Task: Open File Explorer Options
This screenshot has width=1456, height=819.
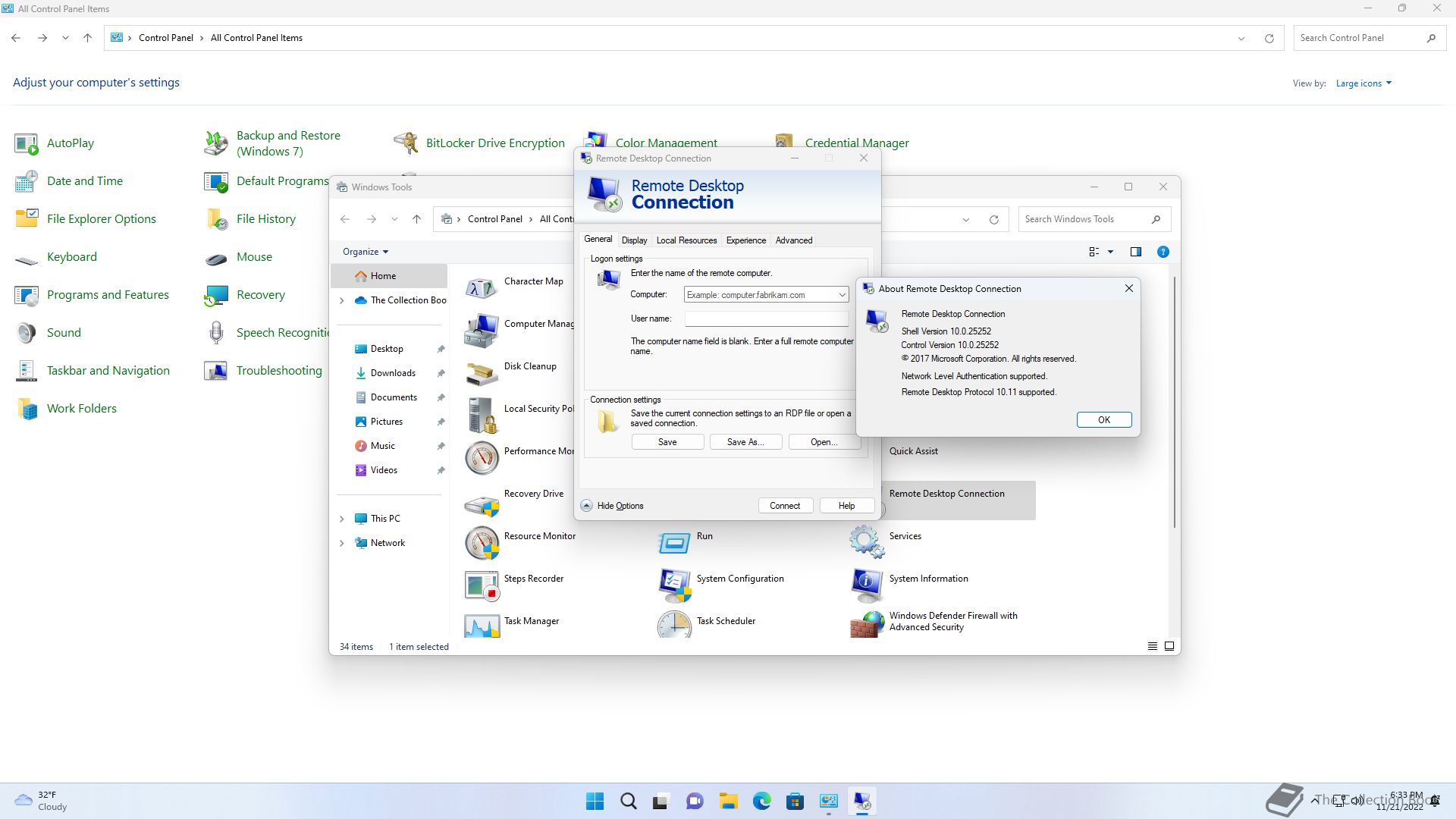Action: point(86,218)
